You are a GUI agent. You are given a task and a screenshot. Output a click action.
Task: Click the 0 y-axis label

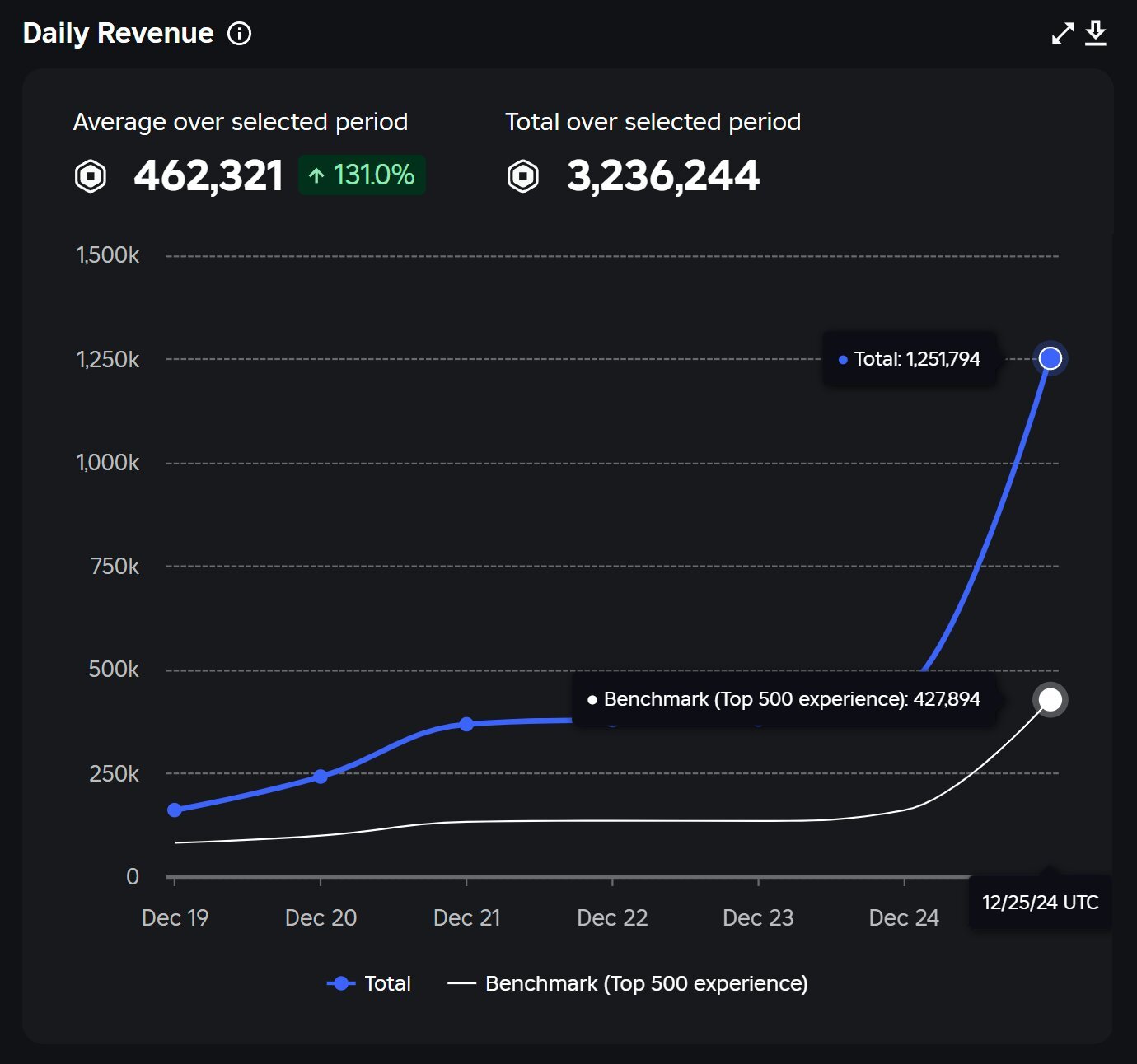pos(133,877)
